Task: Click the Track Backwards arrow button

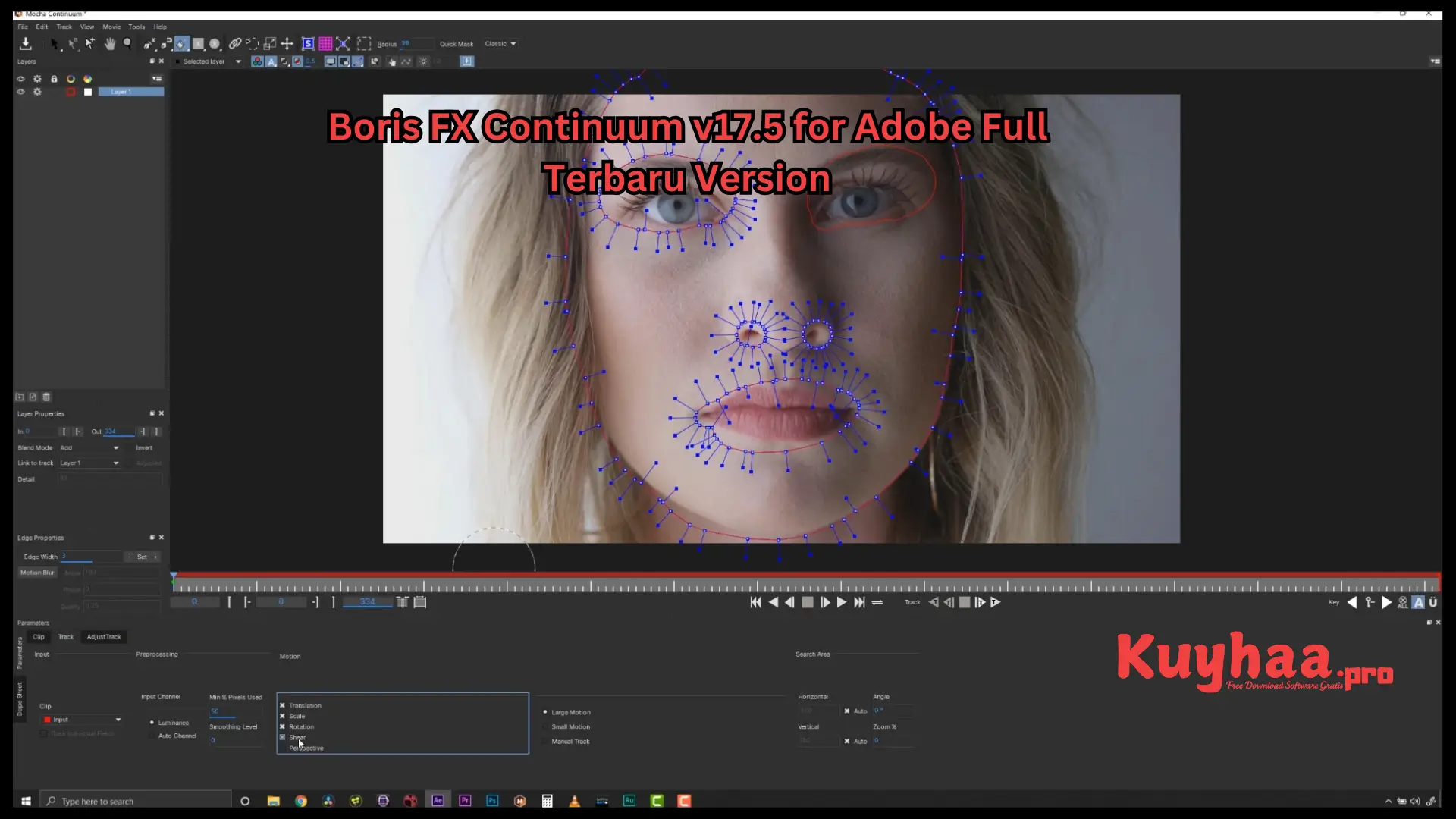Action: (x=934, y=602)
